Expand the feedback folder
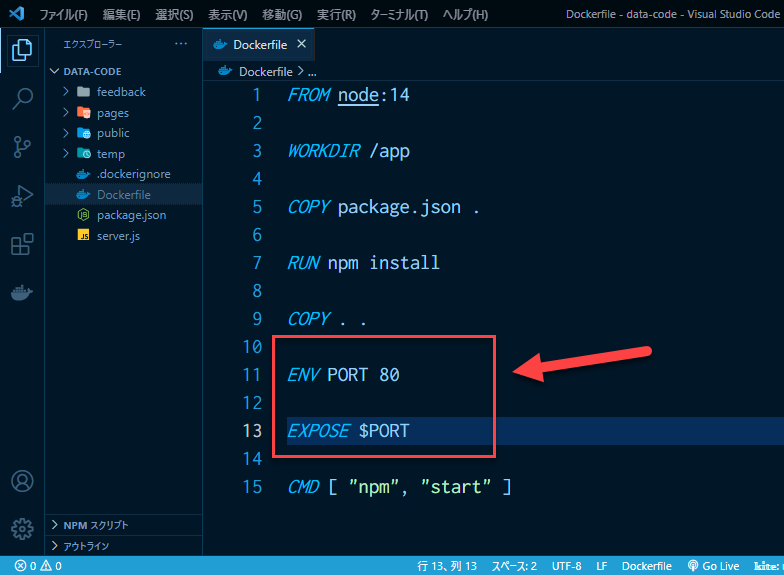This screenshot has height=575, width=784. click(66, 92)
